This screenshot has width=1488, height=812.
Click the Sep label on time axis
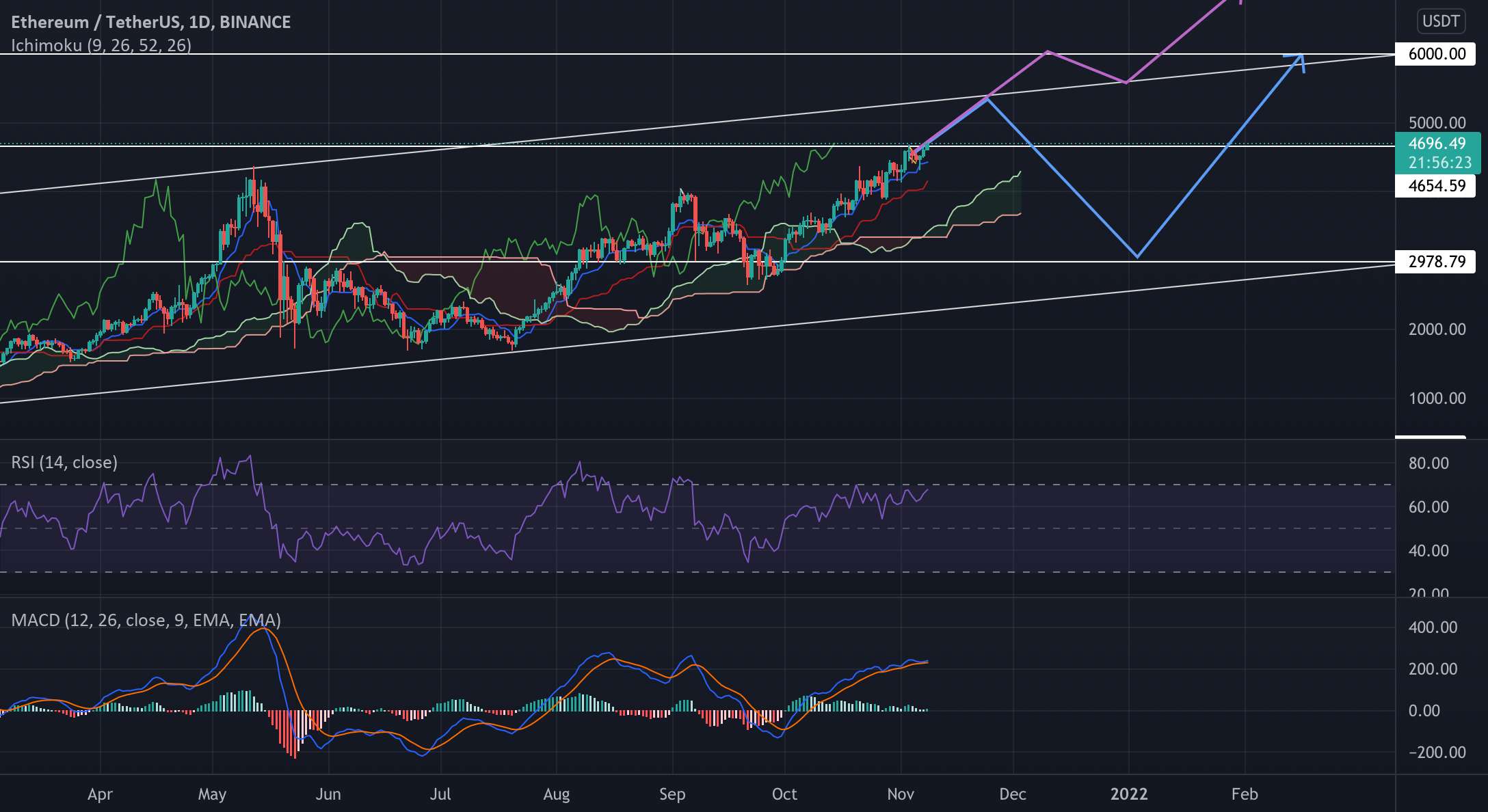click(672, 794)
